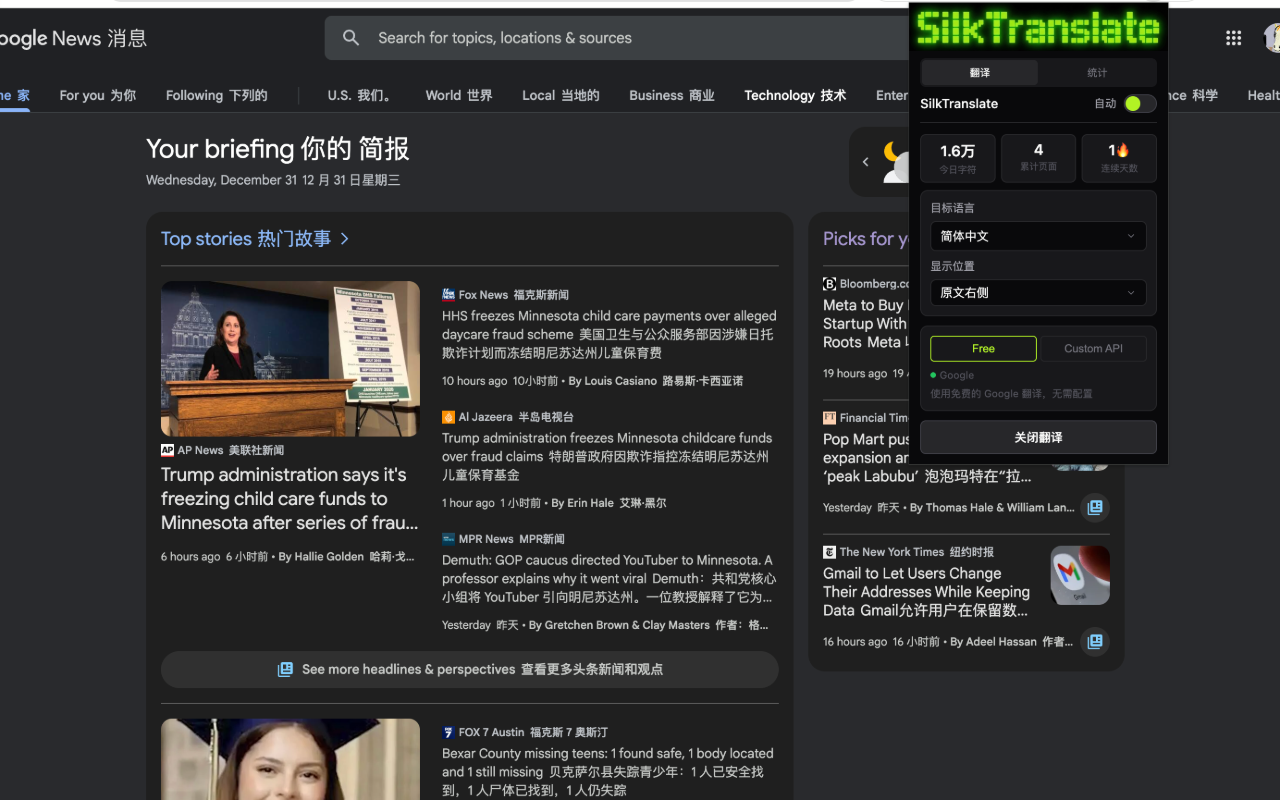Click the 连续天数 streak flame card
Screen dimensions: 1280x800
click(x=1118, y=158)
